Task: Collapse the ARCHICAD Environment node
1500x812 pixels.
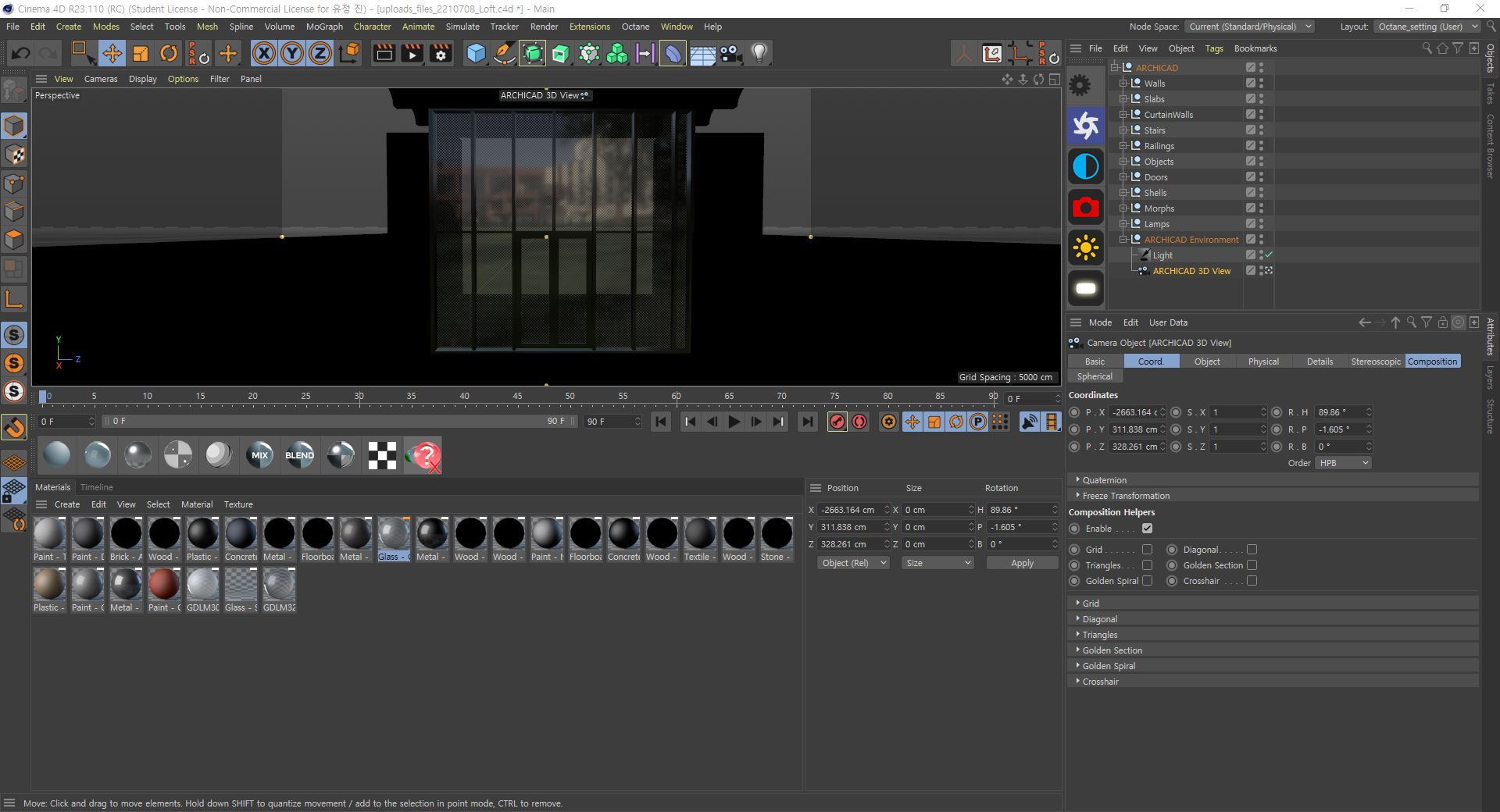Action: pyautogui.click(x=1123, y=240)
